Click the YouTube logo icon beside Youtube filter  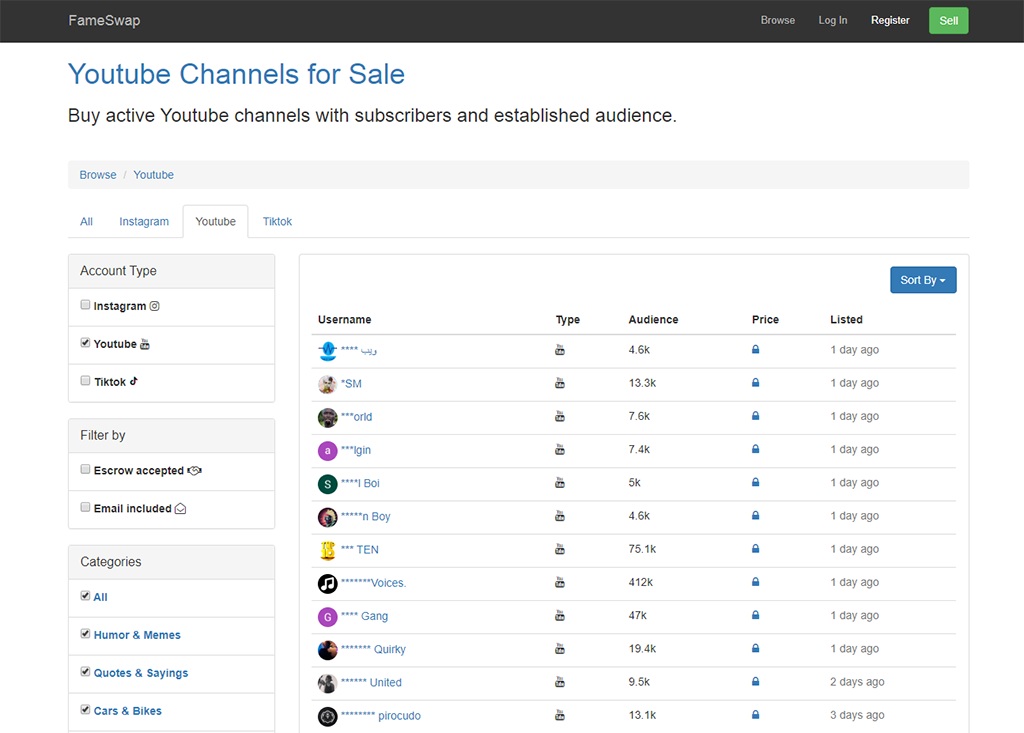145,344
